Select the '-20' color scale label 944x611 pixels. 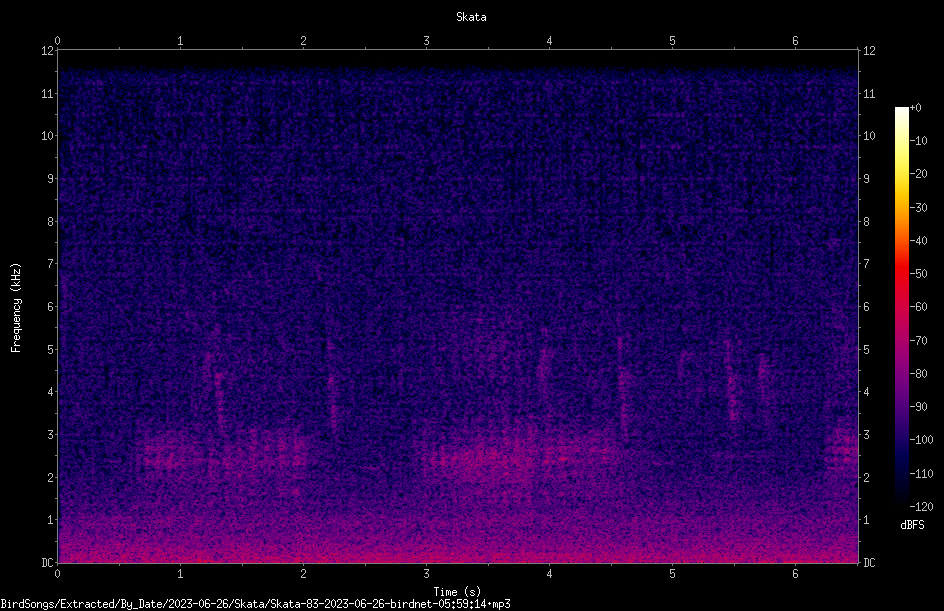click(x=918, y=174)
